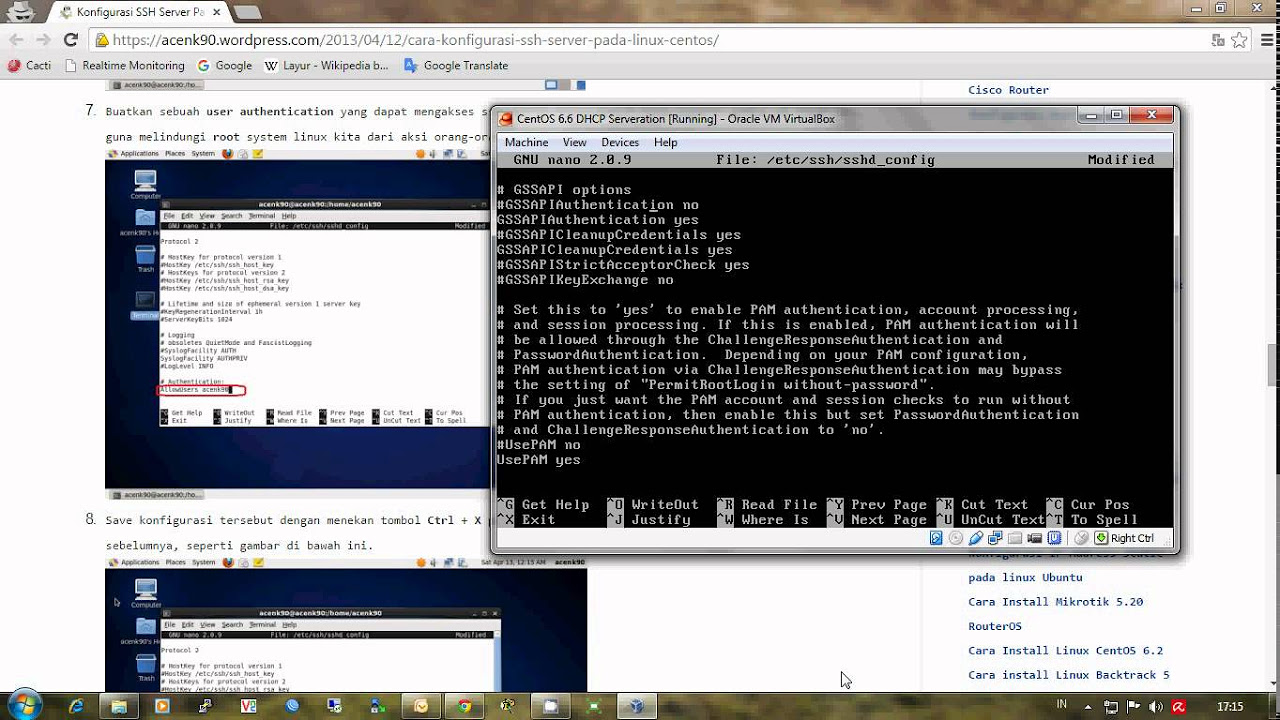Viewport: 1280px width, 720px height.
Task: Switch to Google Chrome on the taskbar
Action: coord(464,706)
